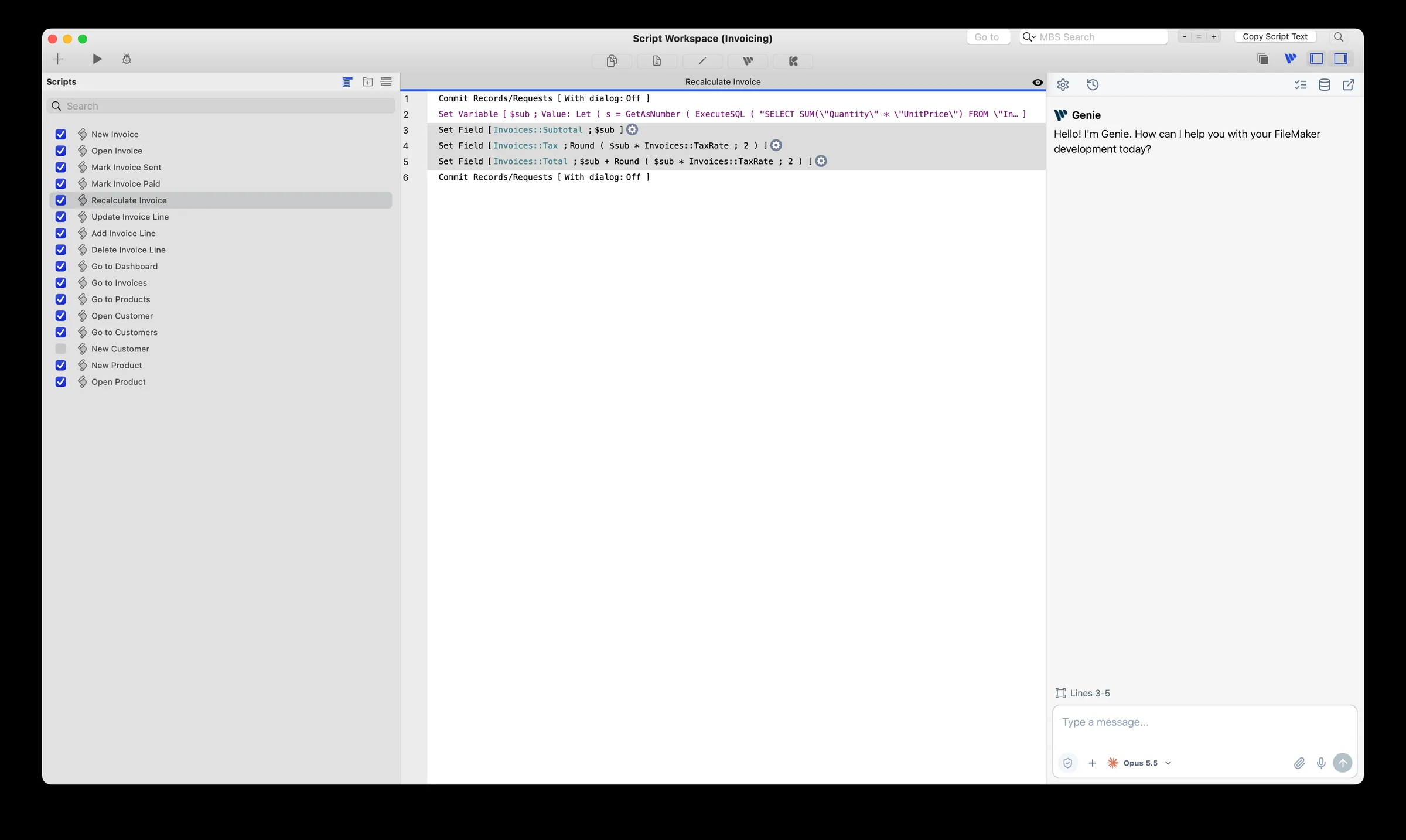The width and height of the screenshot is (1406, 840).
Task: Uncheck the New Invoice checkbox
Action: (x=61, y=134)
